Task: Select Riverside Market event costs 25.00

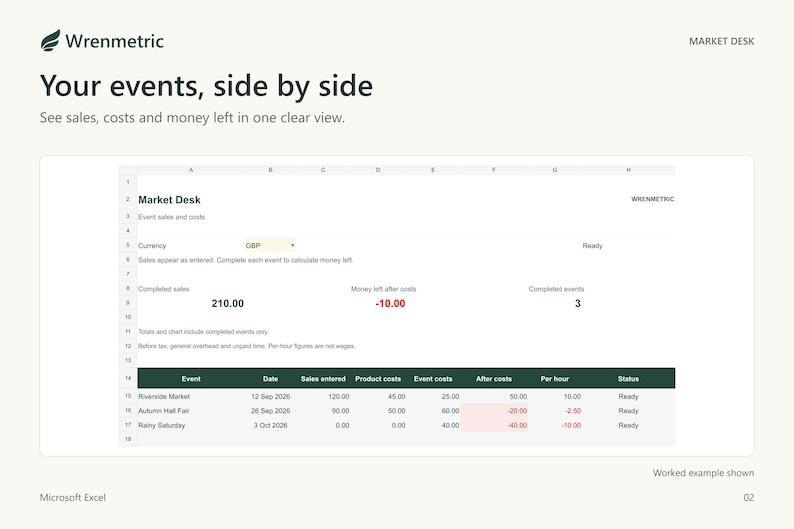Action: pyautogui.click(x=433, y=396)
